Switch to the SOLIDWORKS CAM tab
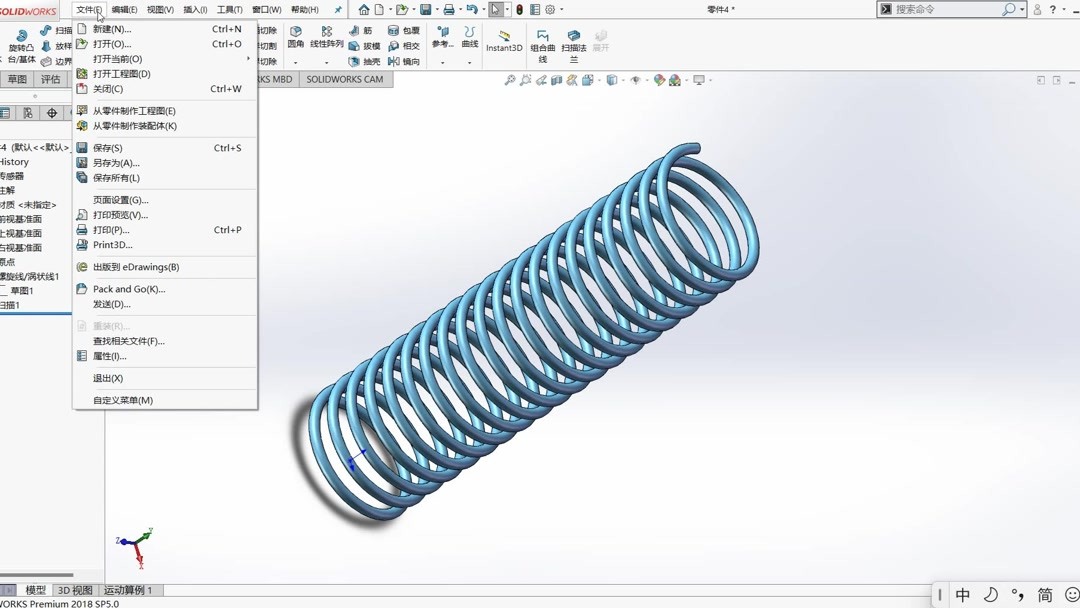Image resolution: width=1080 pixels, height=608 pixels. click(x=345, y=79)
